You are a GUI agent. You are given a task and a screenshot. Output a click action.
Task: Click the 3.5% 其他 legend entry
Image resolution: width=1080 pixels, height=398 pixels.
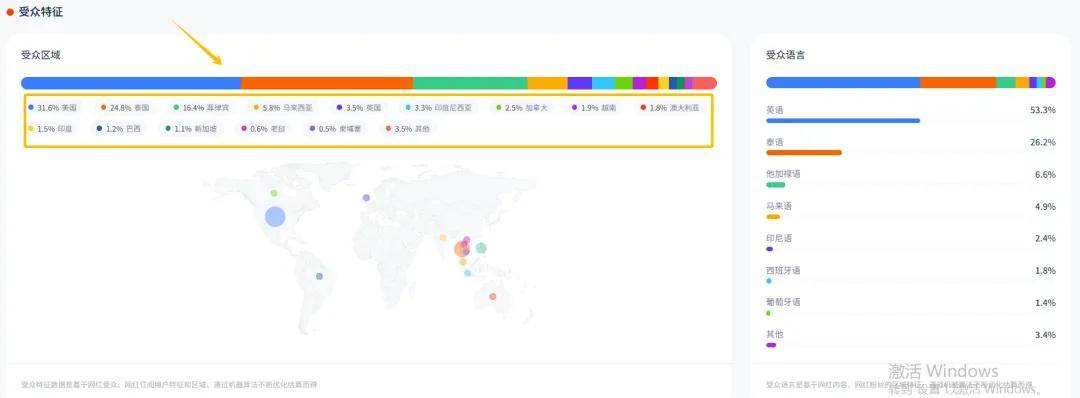tap(408, 129)
